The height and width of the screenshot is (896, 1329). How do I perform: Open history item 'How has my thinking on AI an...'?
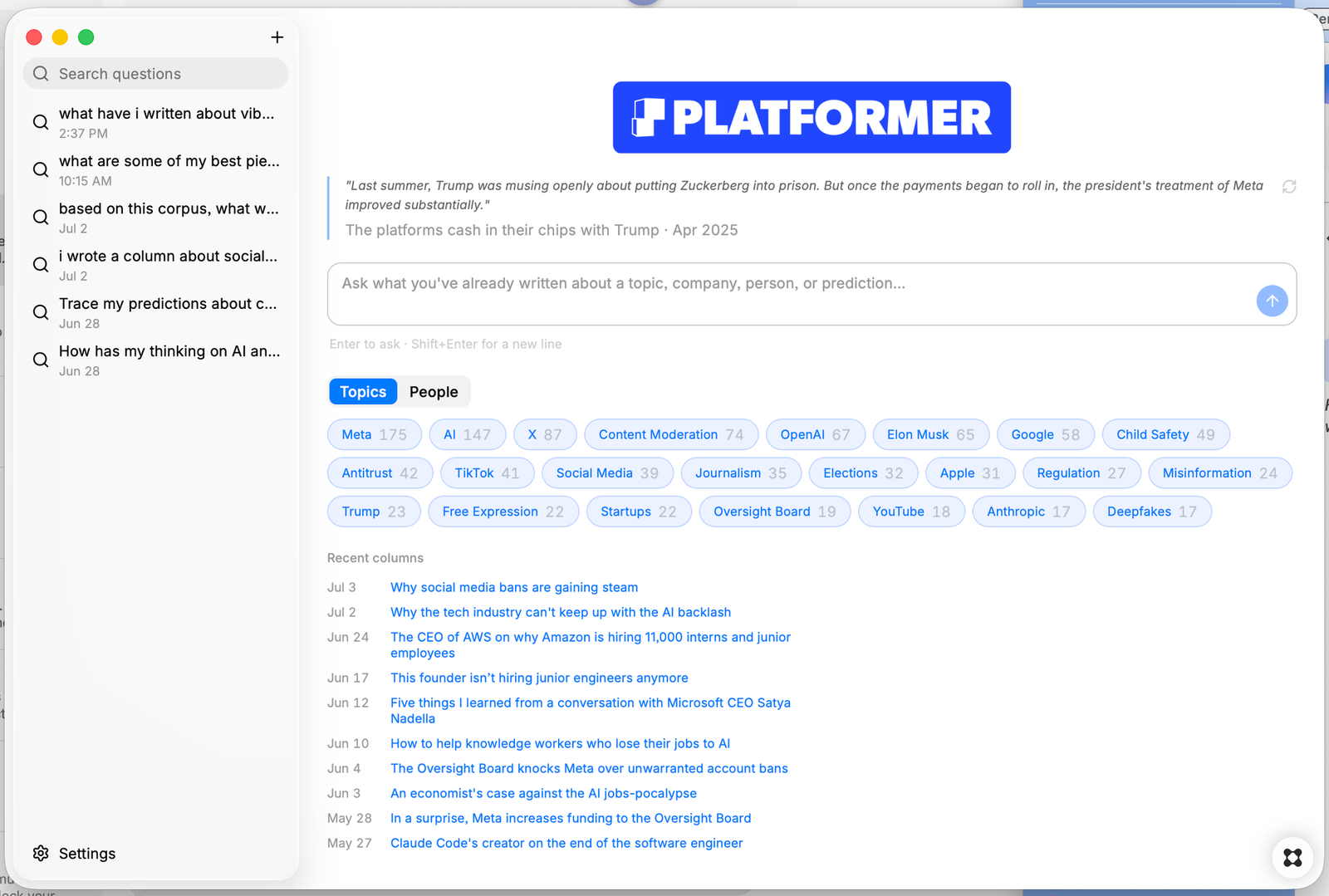click(x=155, y=360)
